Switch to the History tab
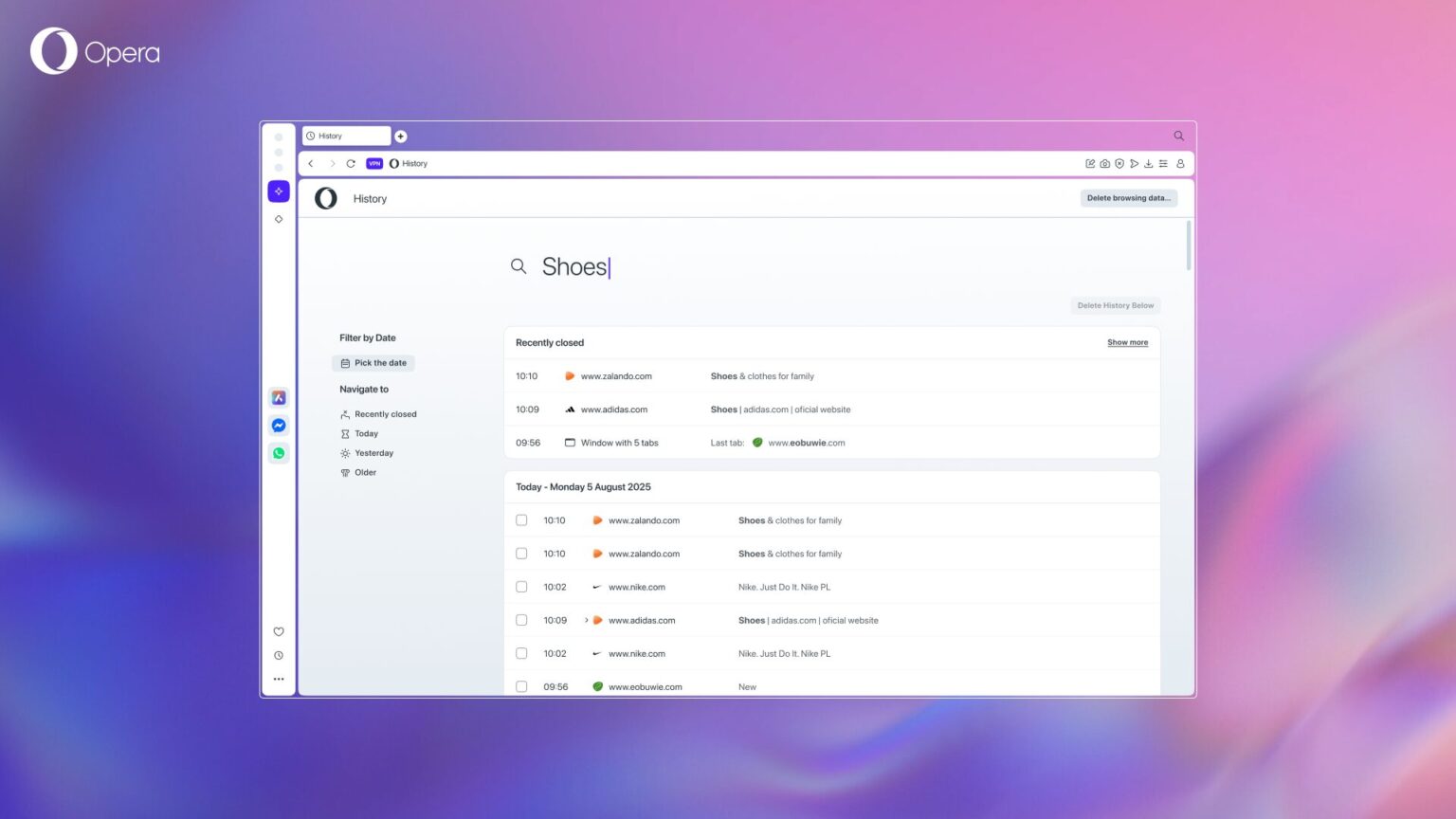The width and height of the screenshot is (1456, 819). click(346, 136)
